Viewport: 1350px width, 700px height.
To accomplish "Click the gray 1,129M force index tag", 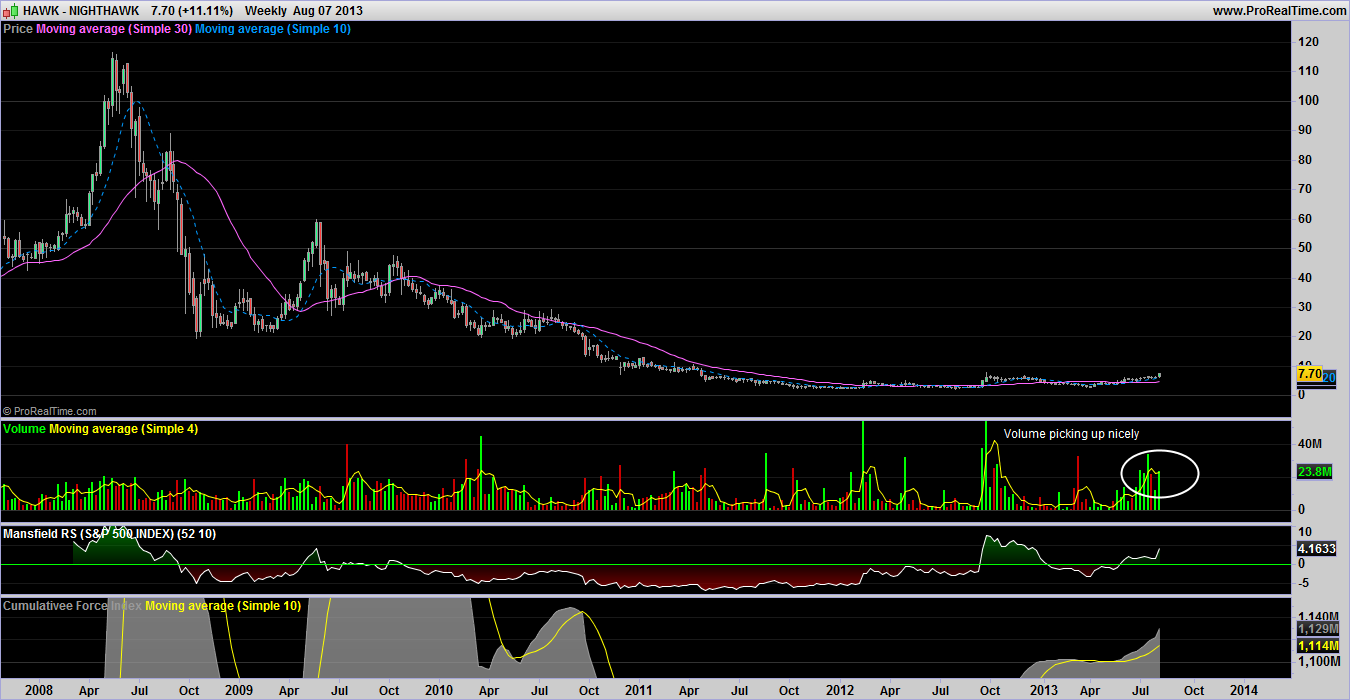I will click(1315, 629).
